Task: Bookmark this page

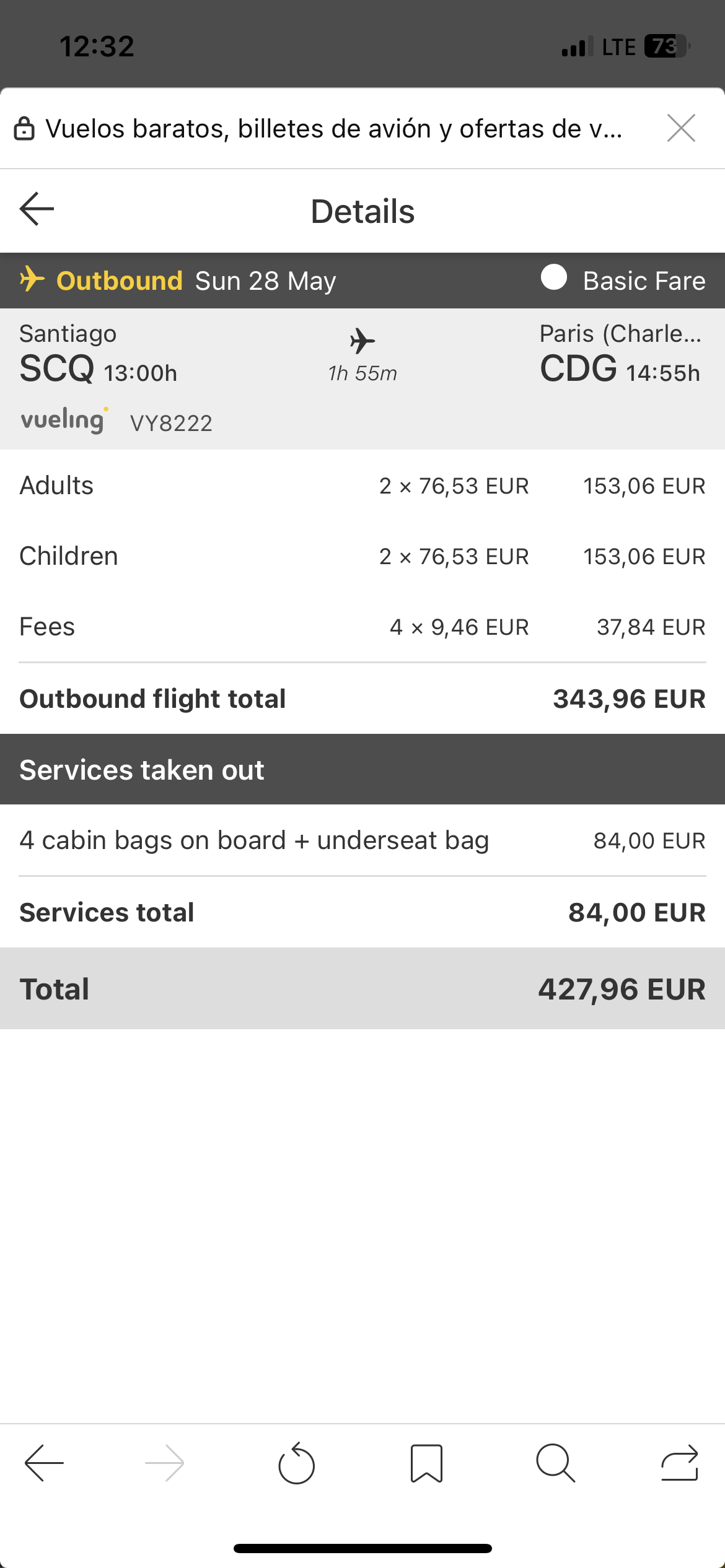Action: (x=426, y=1464)
